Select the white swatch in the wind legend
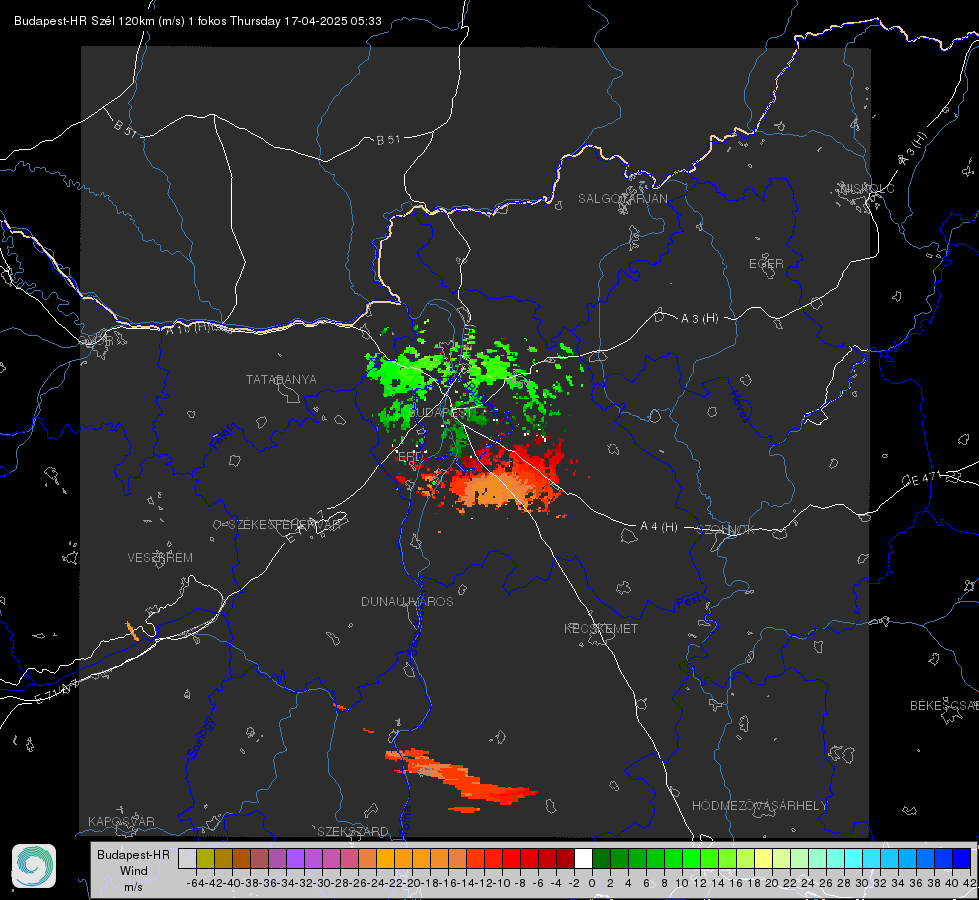 583,858
